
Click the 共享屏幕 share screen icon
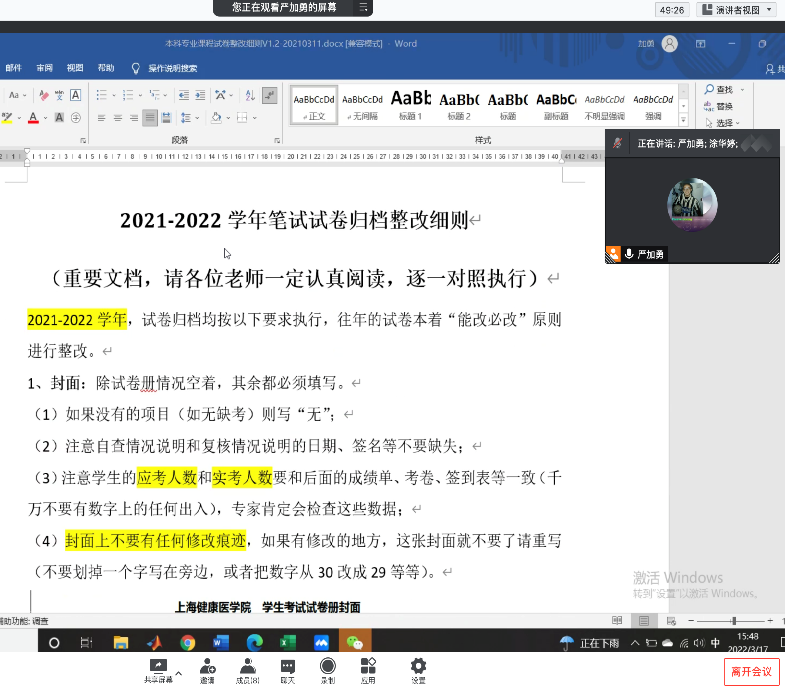click(x=157, y=666)
